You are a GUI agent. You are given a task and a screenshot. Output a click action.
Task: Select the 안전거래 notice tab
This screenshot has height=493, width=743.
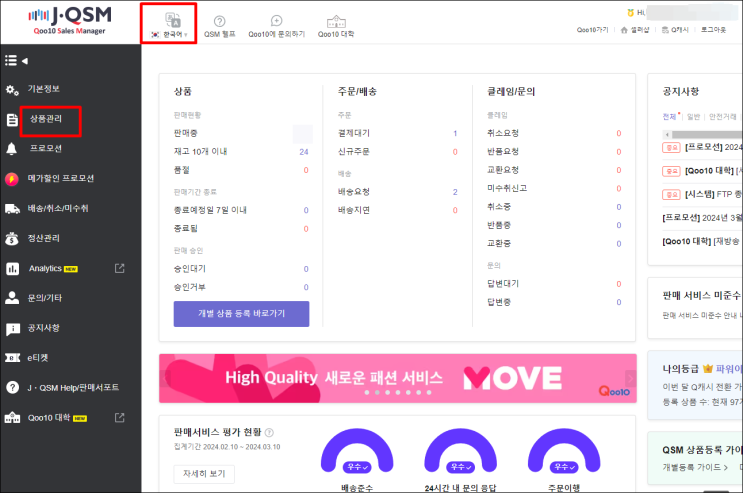(x=723, y=117)
